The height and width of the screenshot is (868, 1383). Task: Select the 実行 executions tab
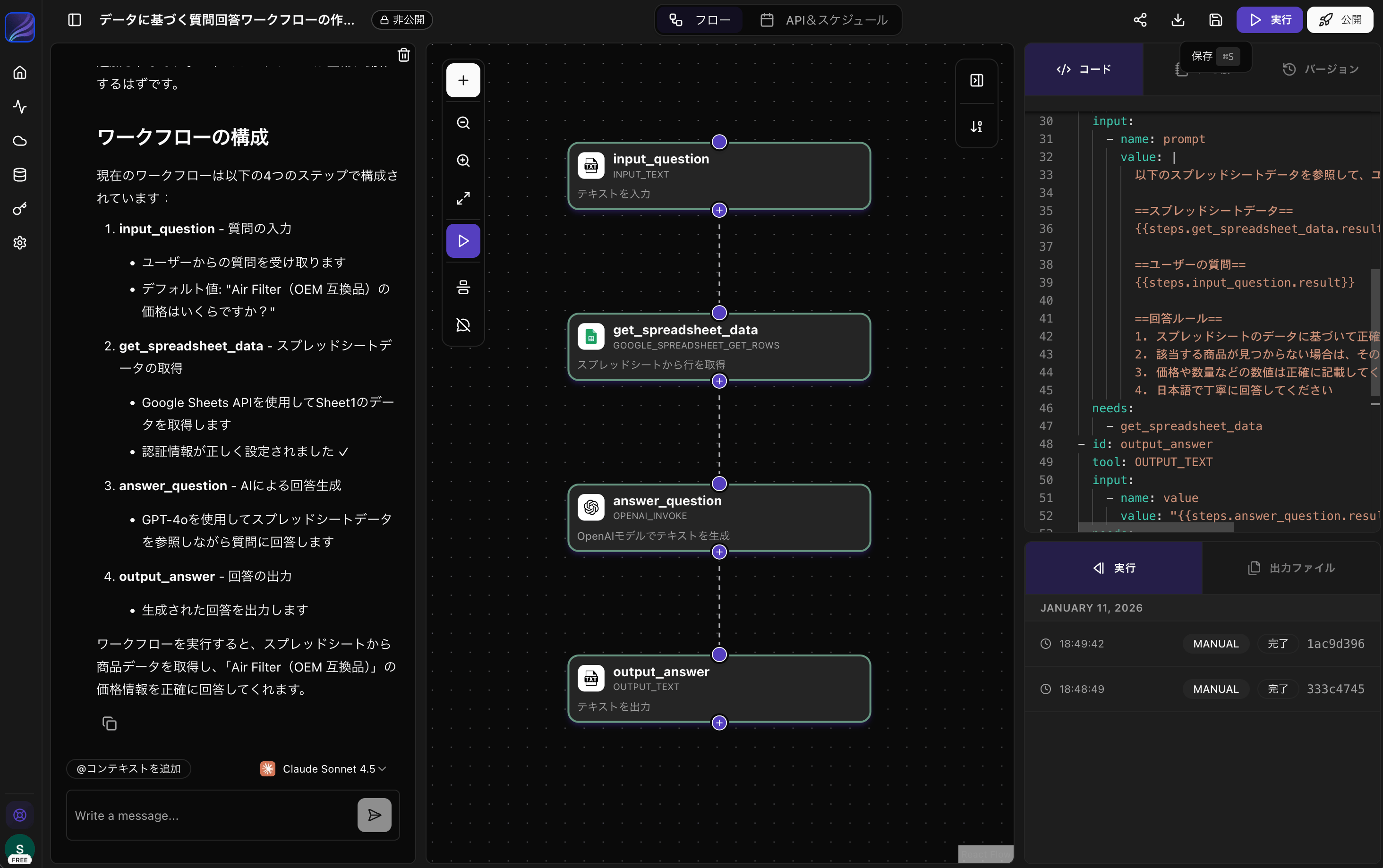click(x=1114, y=568)
